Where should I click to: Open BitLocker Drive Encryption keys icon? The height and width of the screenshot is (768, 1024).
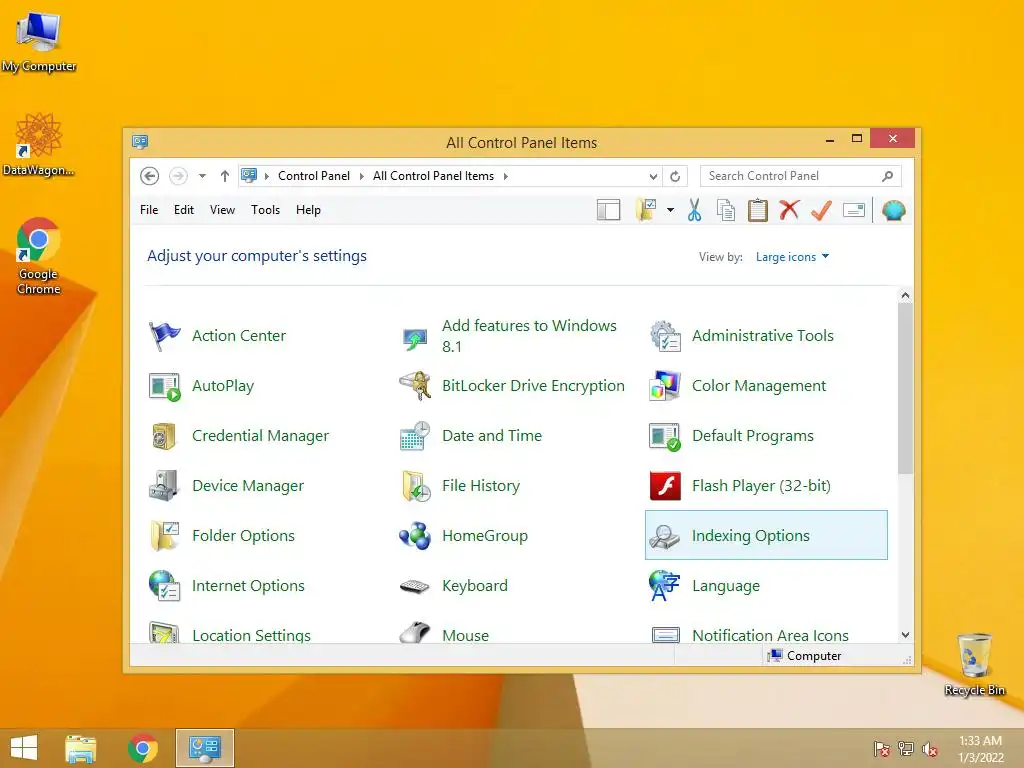(x=415, y=385)
